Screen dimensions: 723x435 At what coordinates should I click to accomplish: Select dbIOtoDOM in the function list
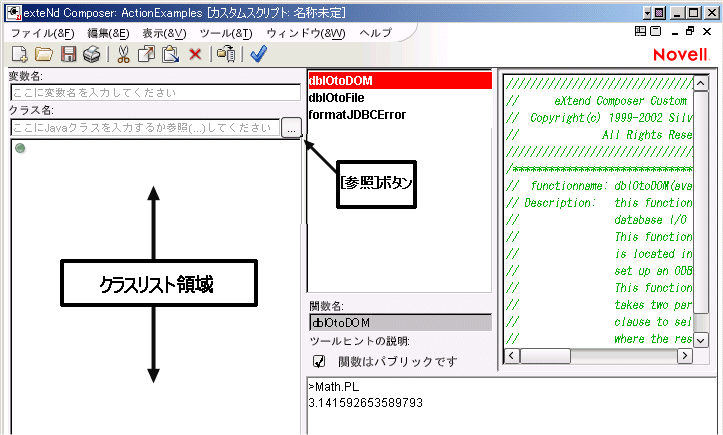click(400, 81)
